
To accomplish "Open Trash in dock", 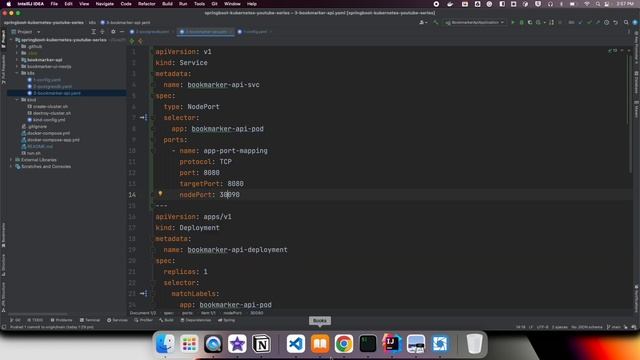I will (474, 344).
